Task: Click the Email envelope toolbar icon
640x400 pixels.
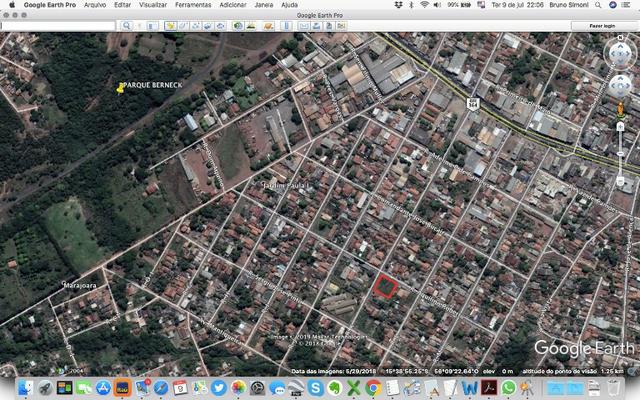Action: pyautogui.click(x=304, y=26)
